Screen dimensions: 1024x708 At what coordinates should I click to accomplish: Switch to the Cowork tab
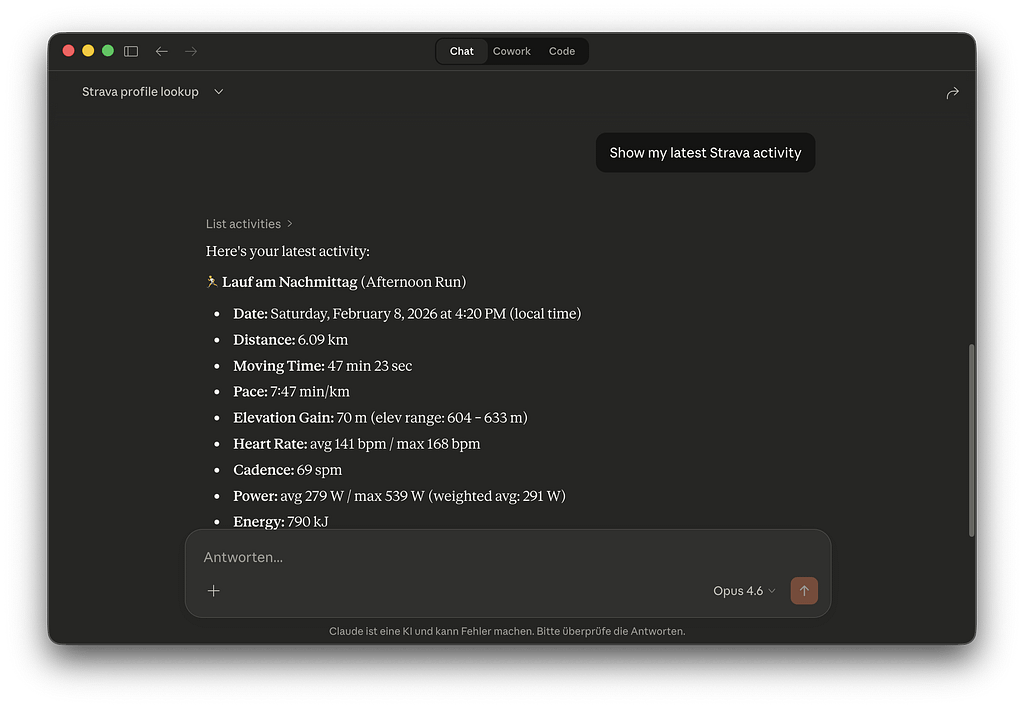click(511, 51)
